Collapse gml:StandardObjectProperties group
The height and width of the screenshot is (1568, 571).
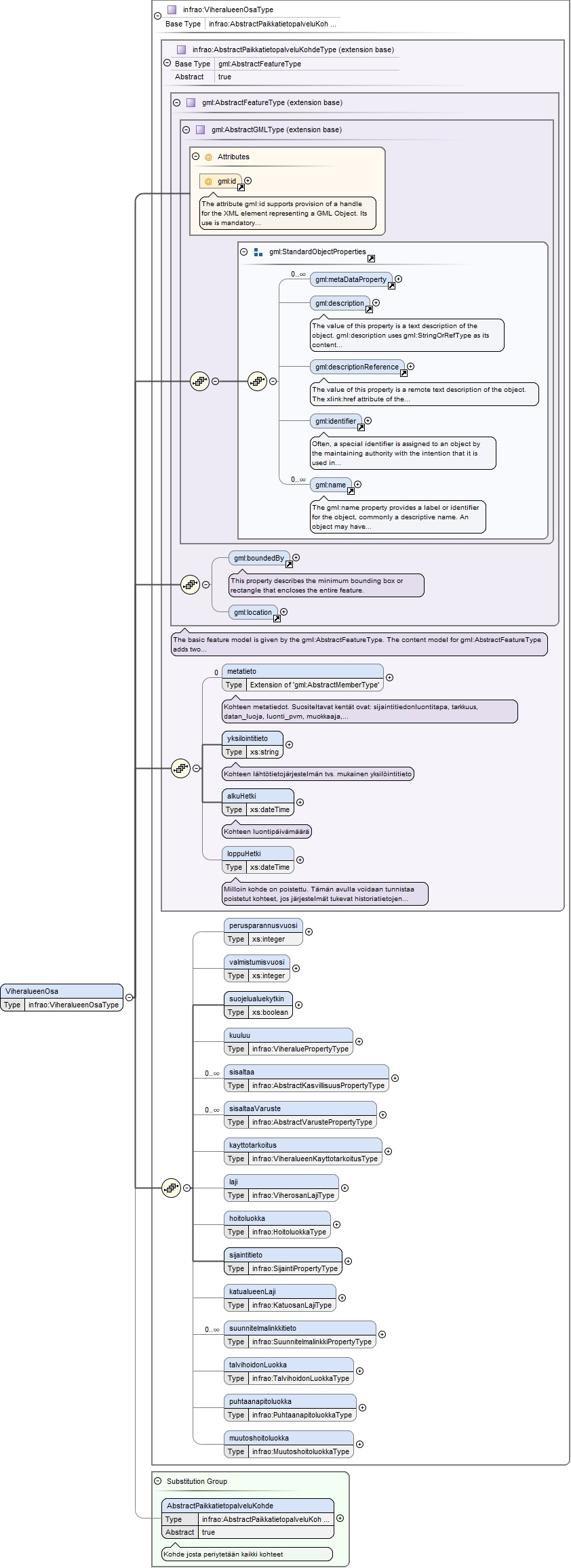pos(244,252)
